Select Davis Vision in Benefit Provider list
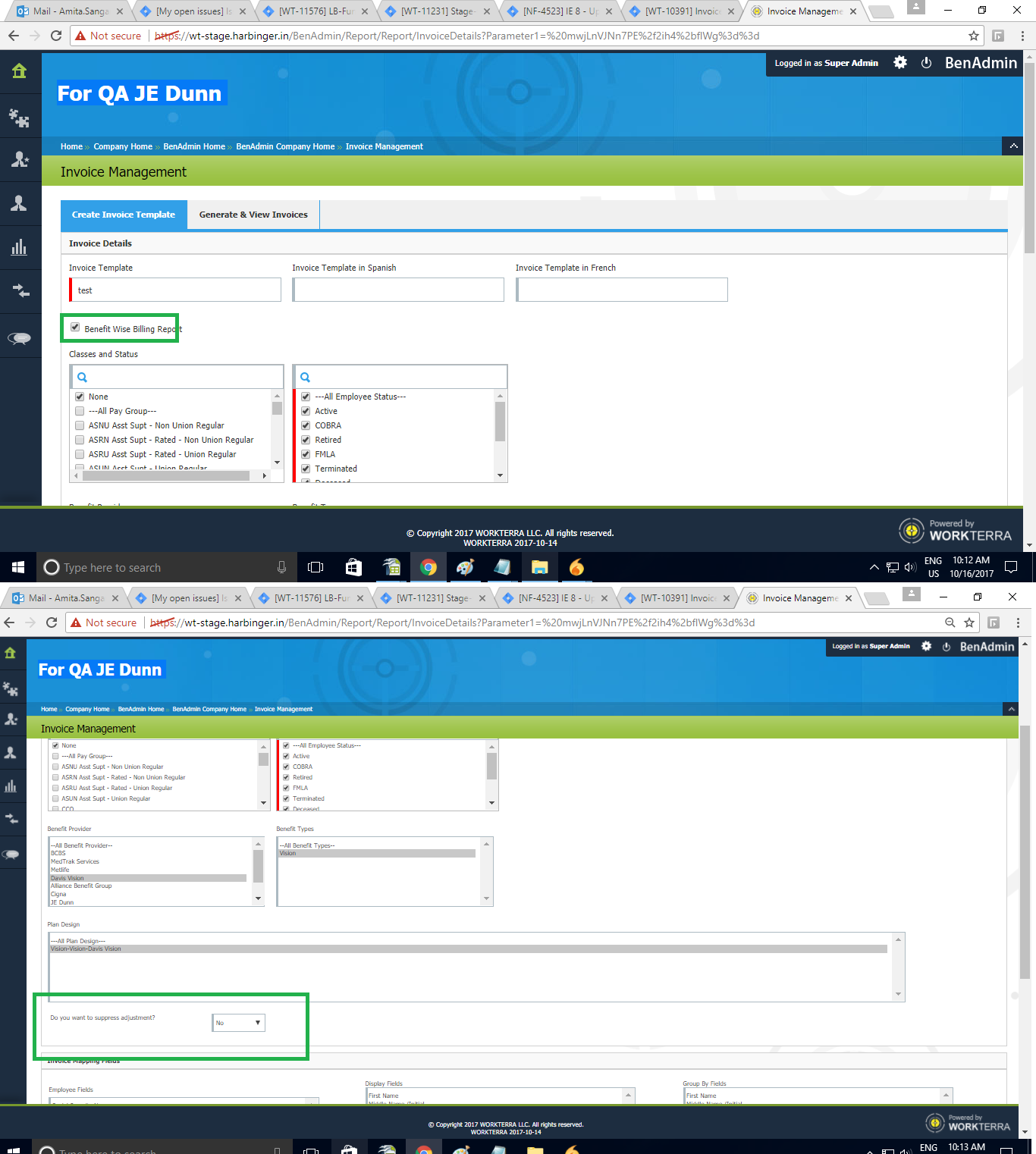The image size is (1036, 1154). coord(148,878)
